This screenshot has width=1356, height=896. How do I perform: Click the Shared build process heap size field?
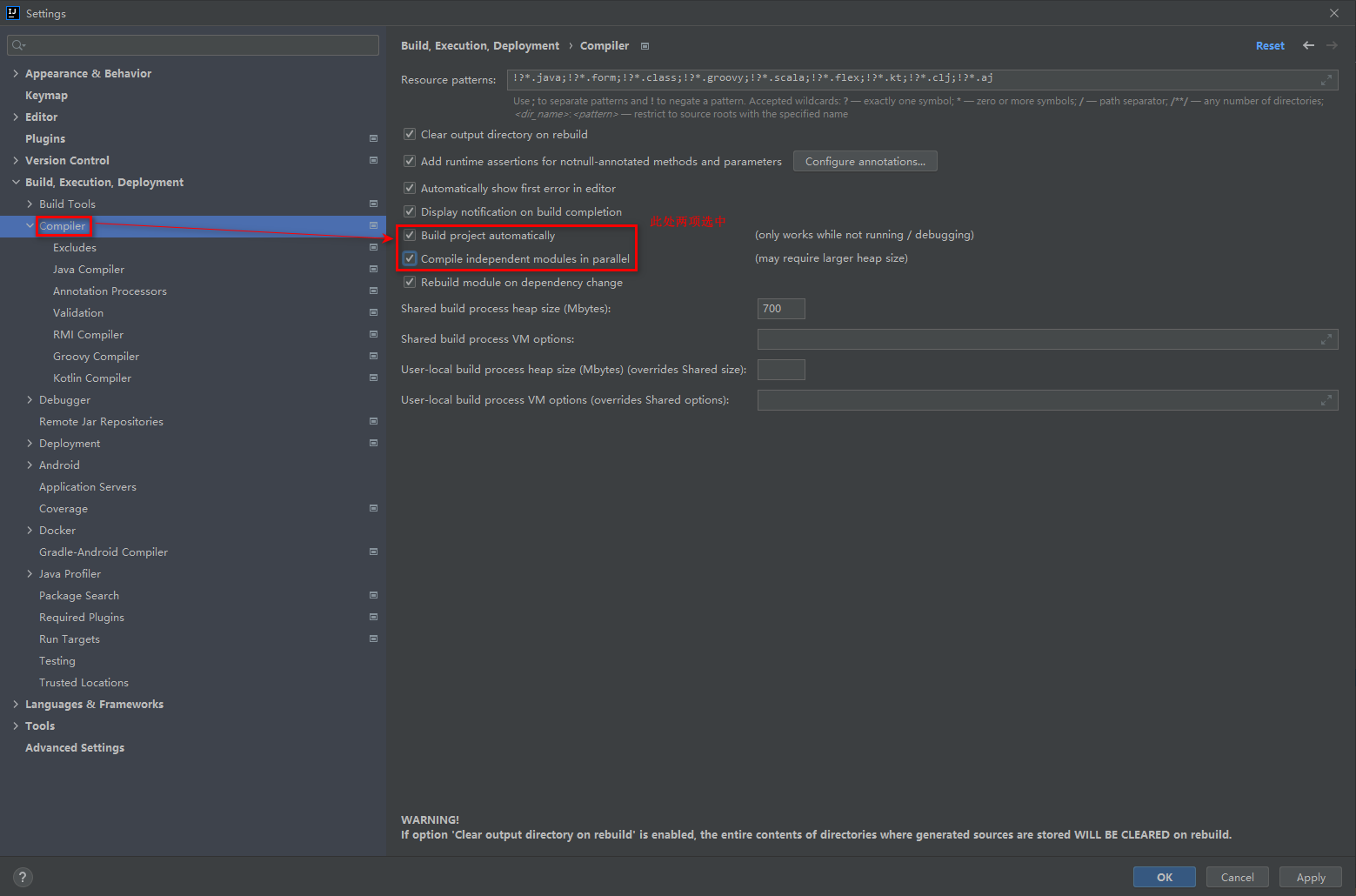click(781, 309)
